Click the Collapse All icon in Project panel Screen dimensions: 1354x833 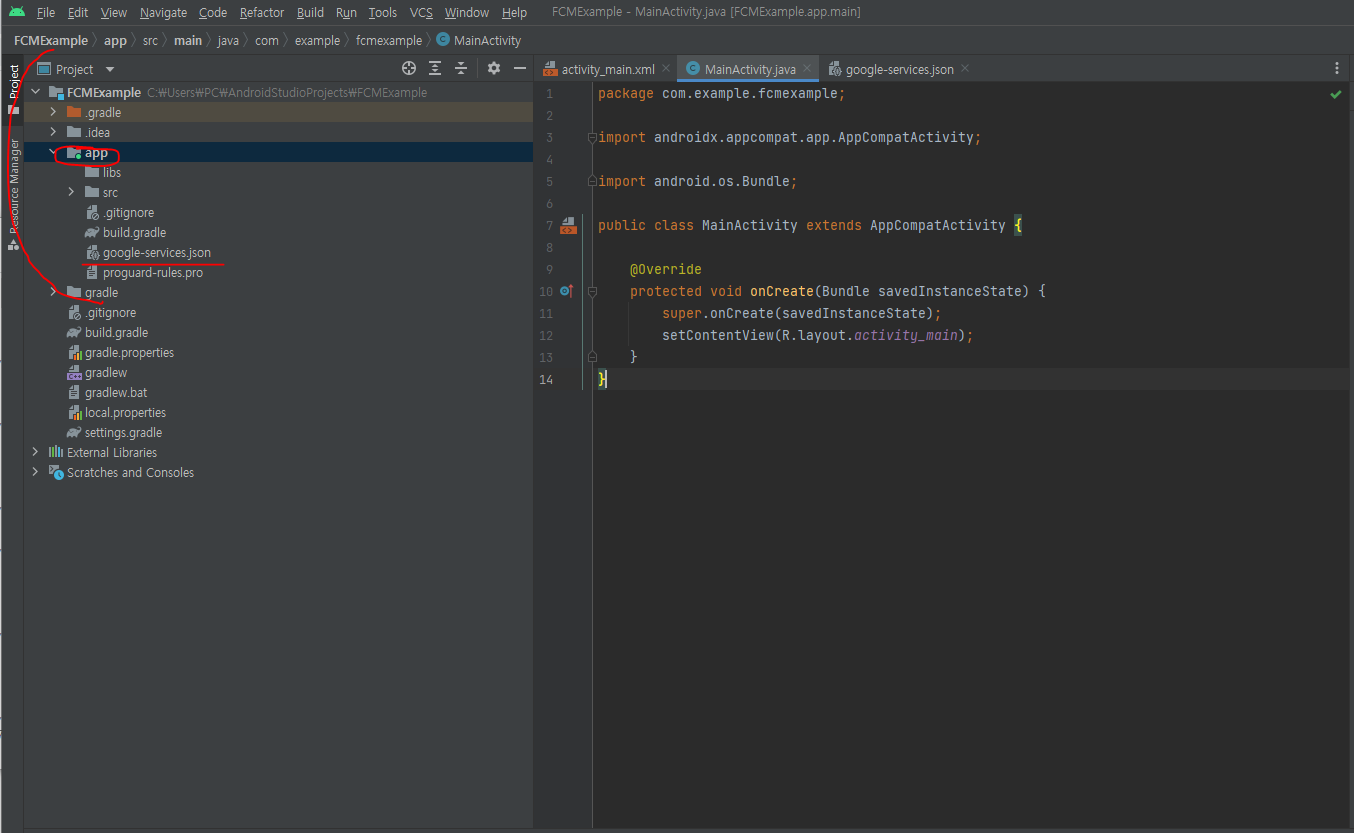click(461, 69)
